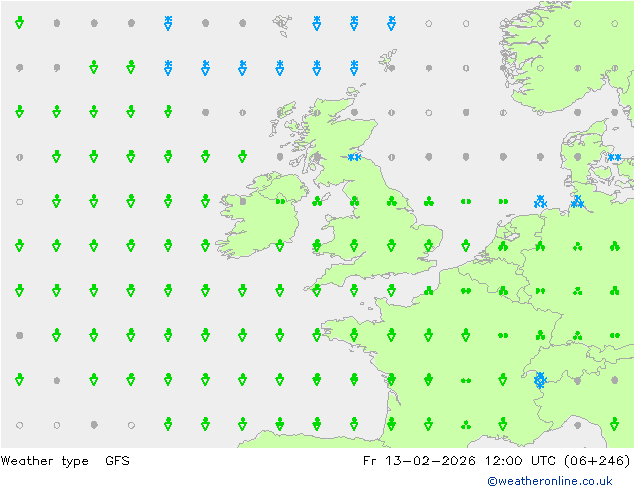
Task: Click the grey dot over the Shetland Islands
Action: pyautogui.click(x=391, y=68)
